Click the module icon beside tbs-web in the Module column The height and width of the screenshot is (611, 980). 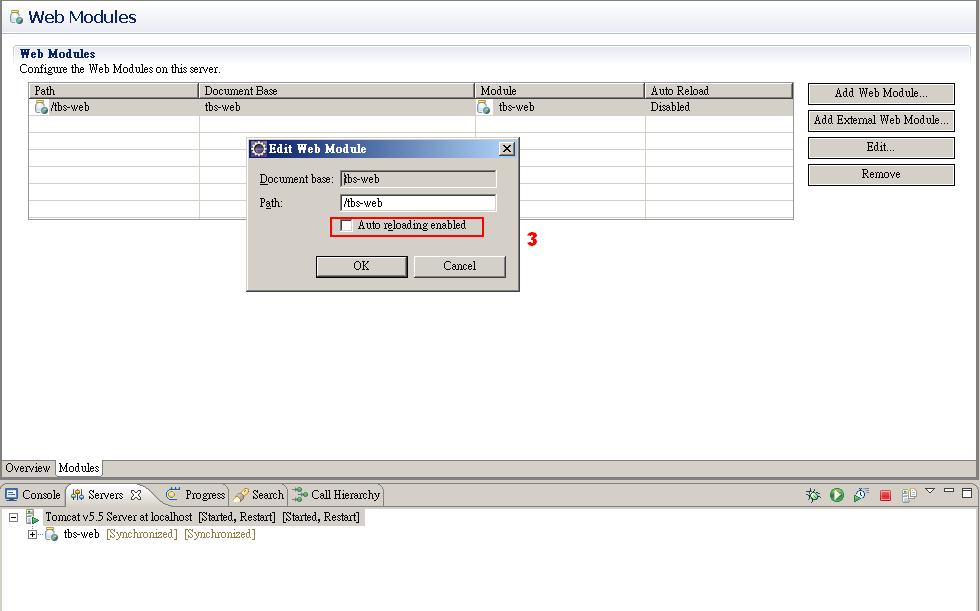tap(484, 107)
